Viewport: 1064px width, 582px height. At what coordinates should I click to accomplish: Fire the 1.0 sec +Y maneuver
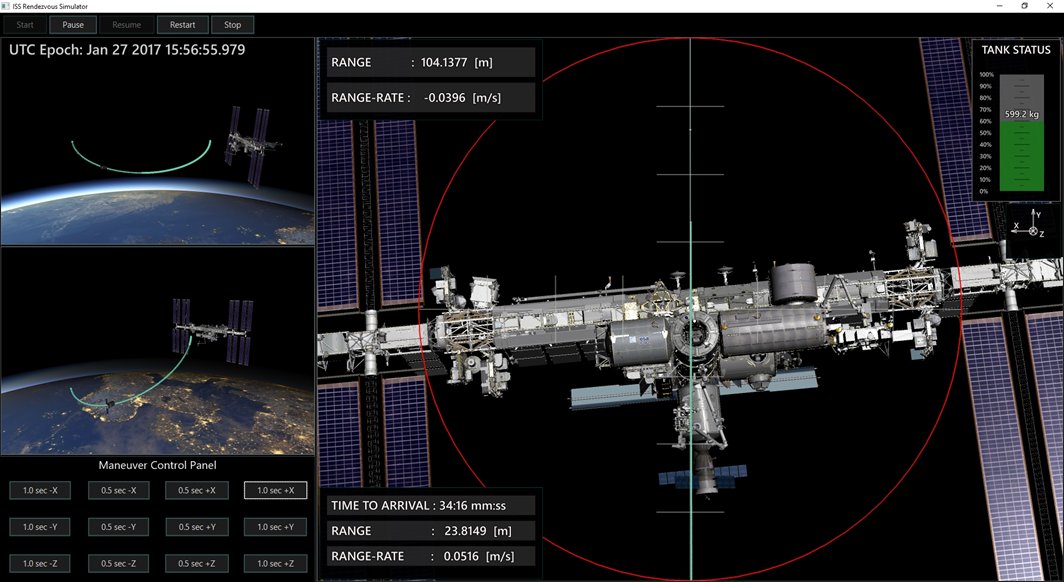click(x=275, y=527)
